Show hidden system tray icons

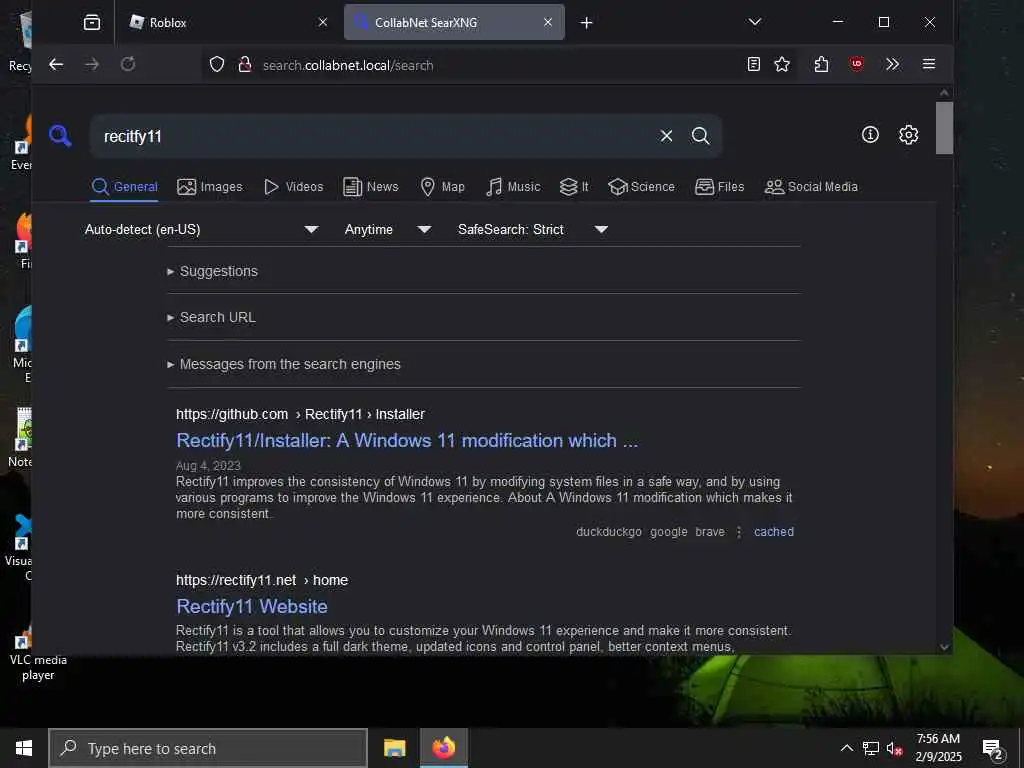[x=846, y=748]
